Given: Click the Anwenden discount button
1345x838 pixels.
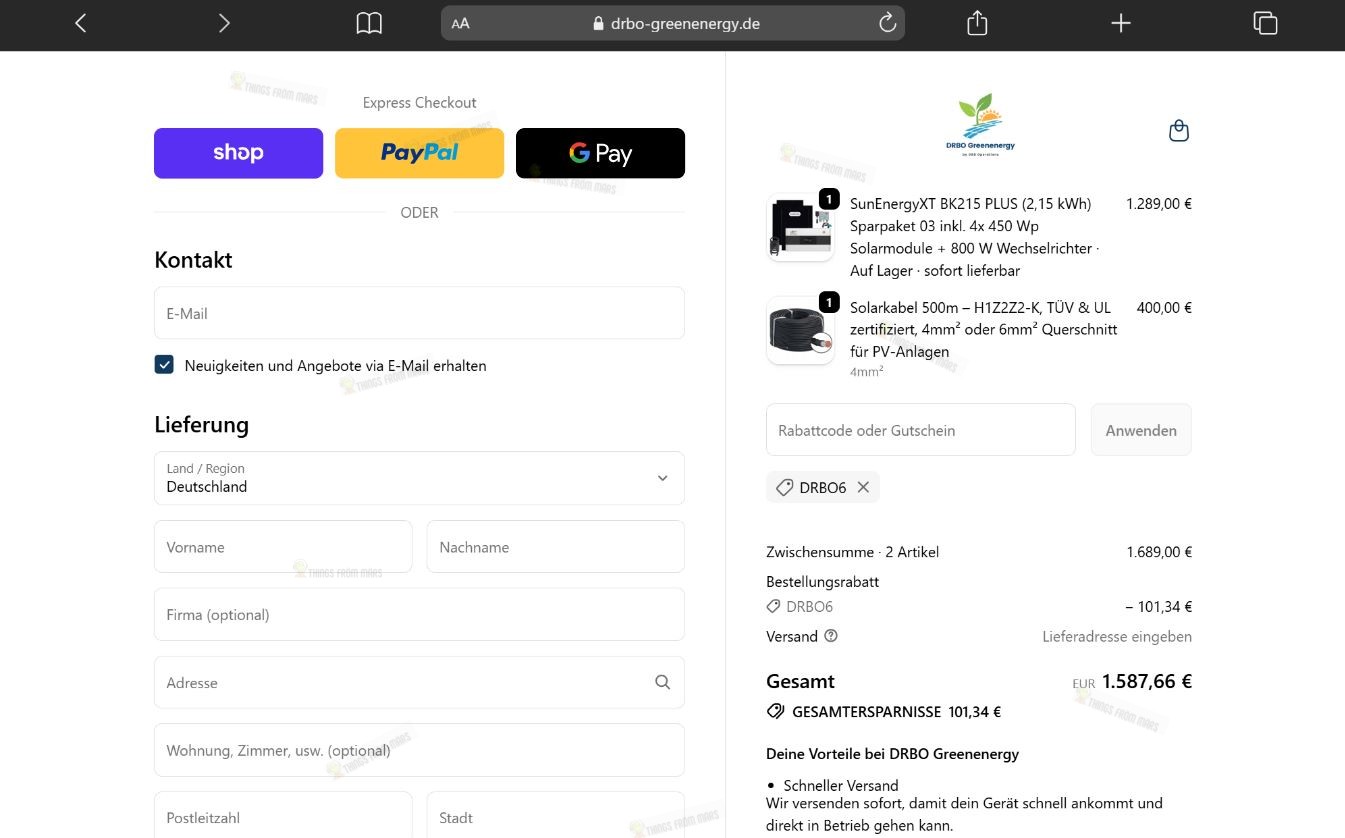Looking at the screenshot, I should click(x=1141, y=430).
